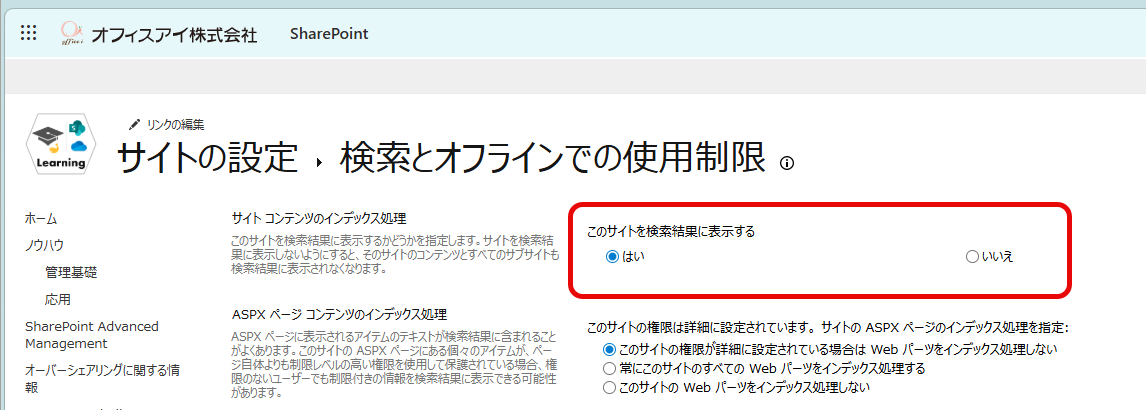Open ノウハウ in the left navigation
1146x410 pixels.
coord(45,245)
